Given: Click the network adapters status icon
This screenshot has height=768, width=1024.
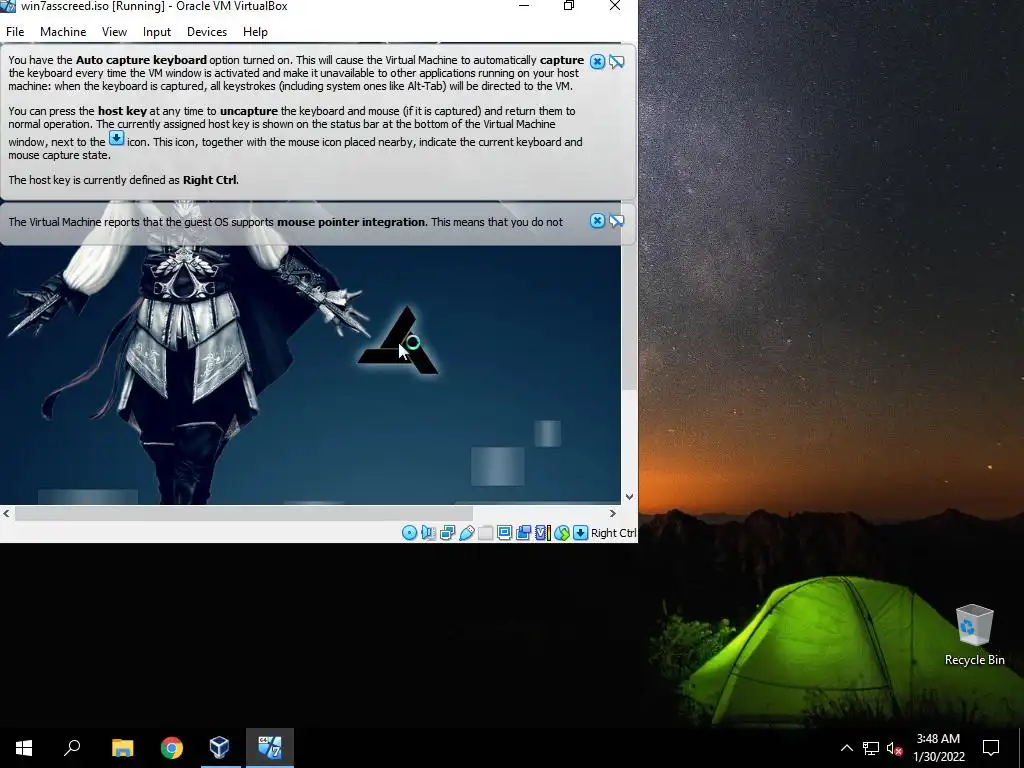Looking at the screenshot, I should tap(447, 533).
